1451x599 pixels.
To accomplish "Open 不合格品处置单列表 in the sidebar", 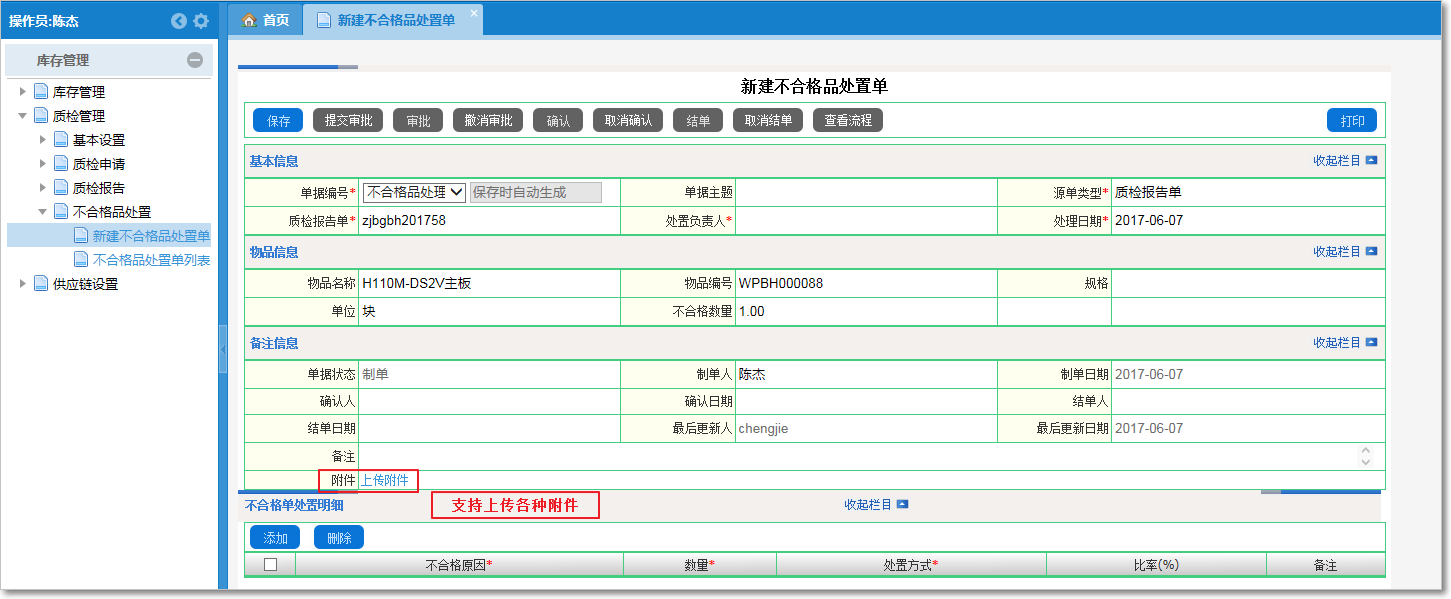I will 151,260.
